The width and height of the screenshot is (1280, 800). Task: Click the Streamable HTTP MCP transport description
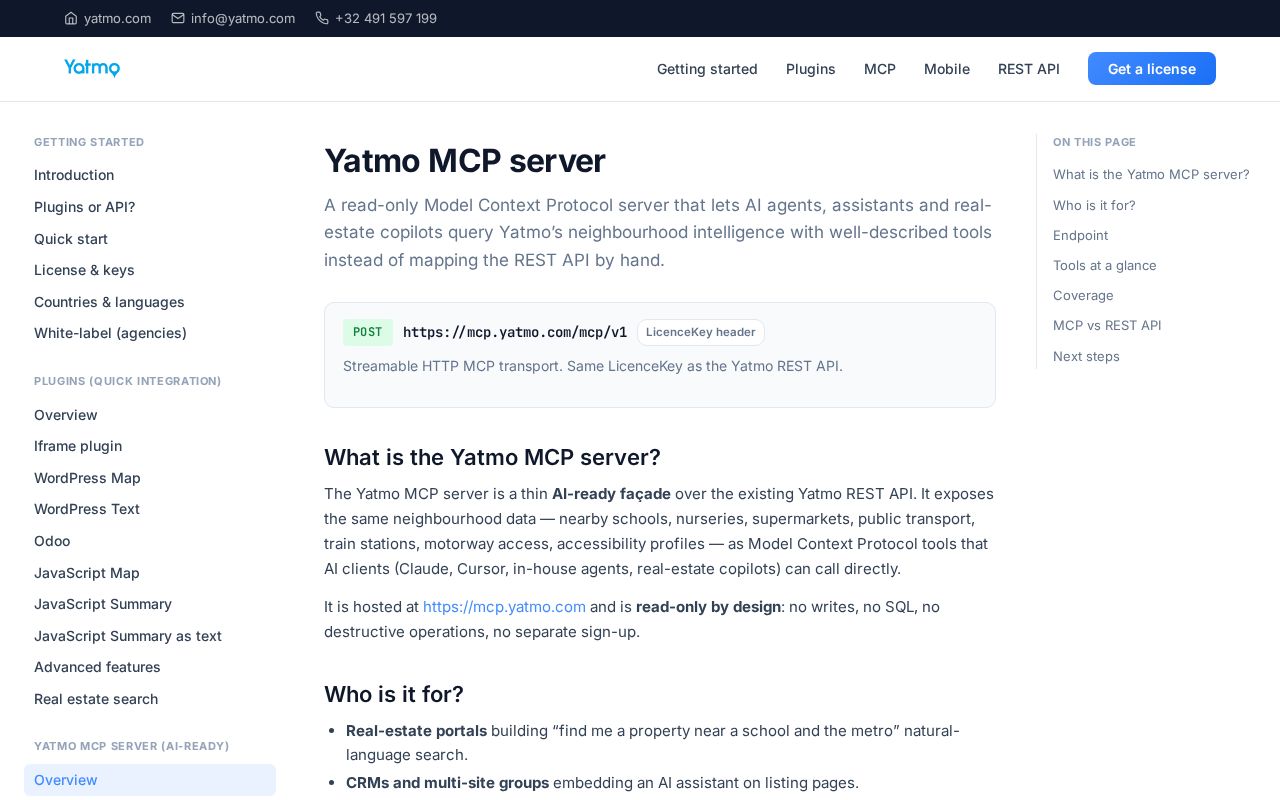[x=593, y=366]
